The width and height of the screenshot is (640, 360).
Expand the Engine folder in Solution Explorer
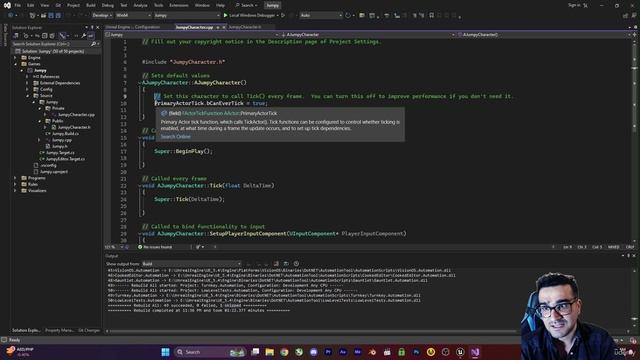coord(16,58)
